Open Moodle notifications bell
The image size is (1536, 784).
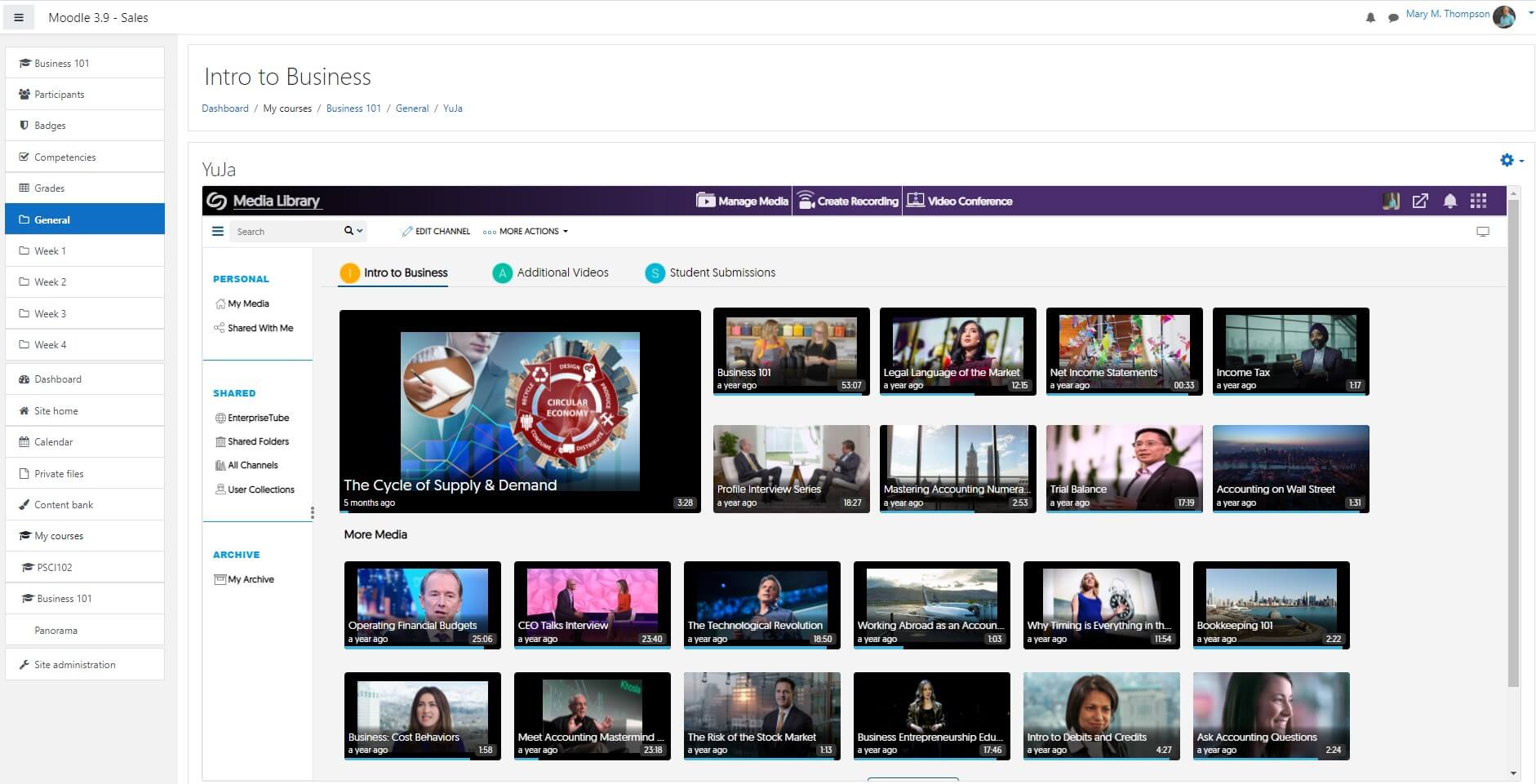pos(1370,17)
